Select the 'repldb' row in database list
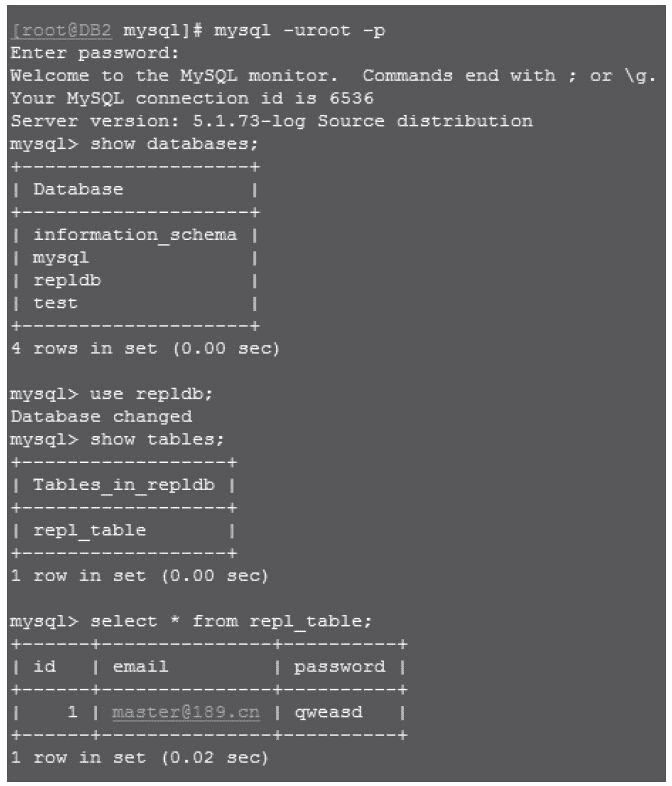The height and width of the screenshot is (786, 672). pyautogui.click(x=67, y=280)
